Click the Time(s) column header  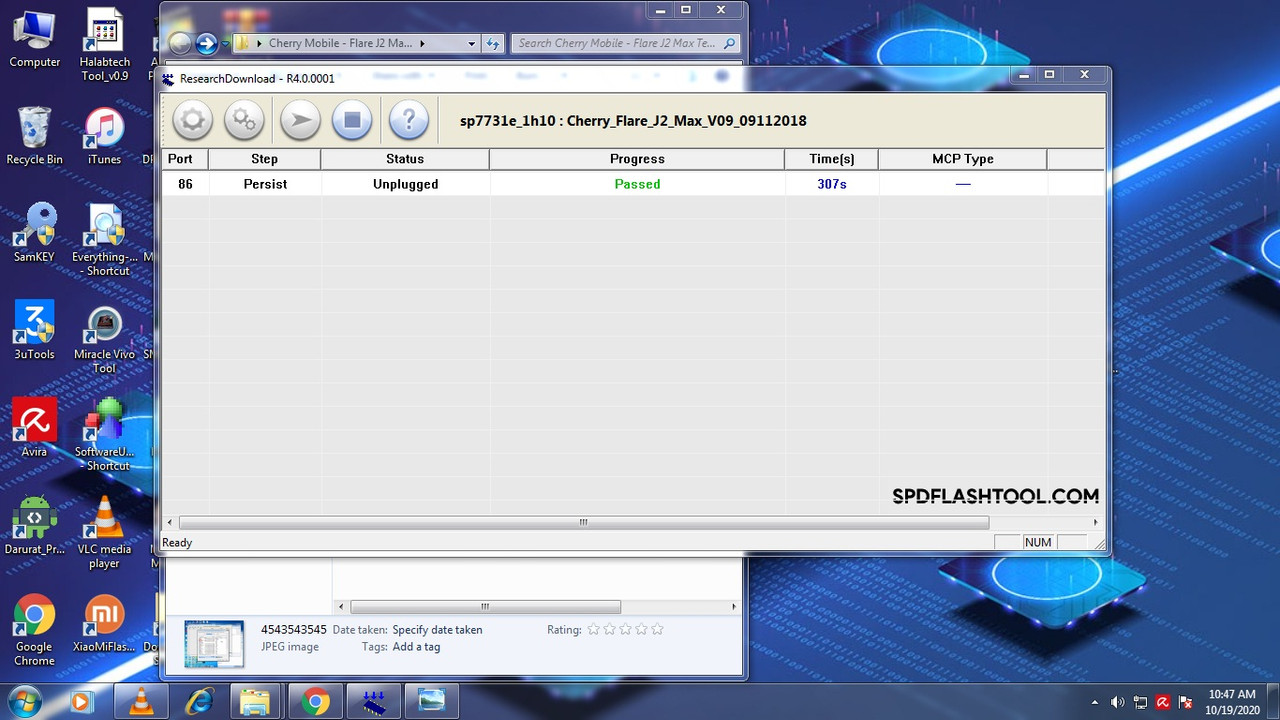(x=832, y=159)
